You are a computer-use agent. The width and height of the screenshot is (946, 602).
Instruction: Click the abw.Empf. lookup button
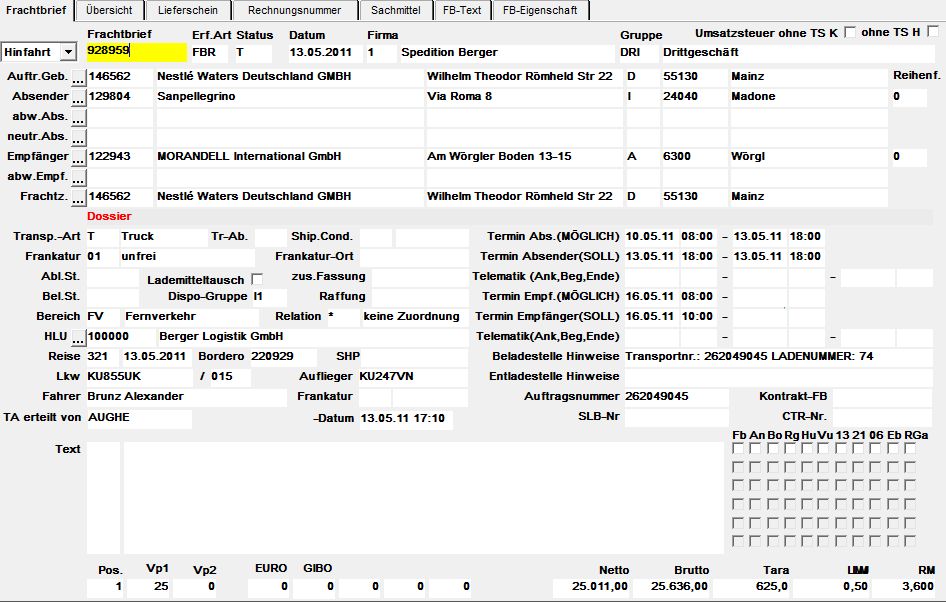click(78, 177)
